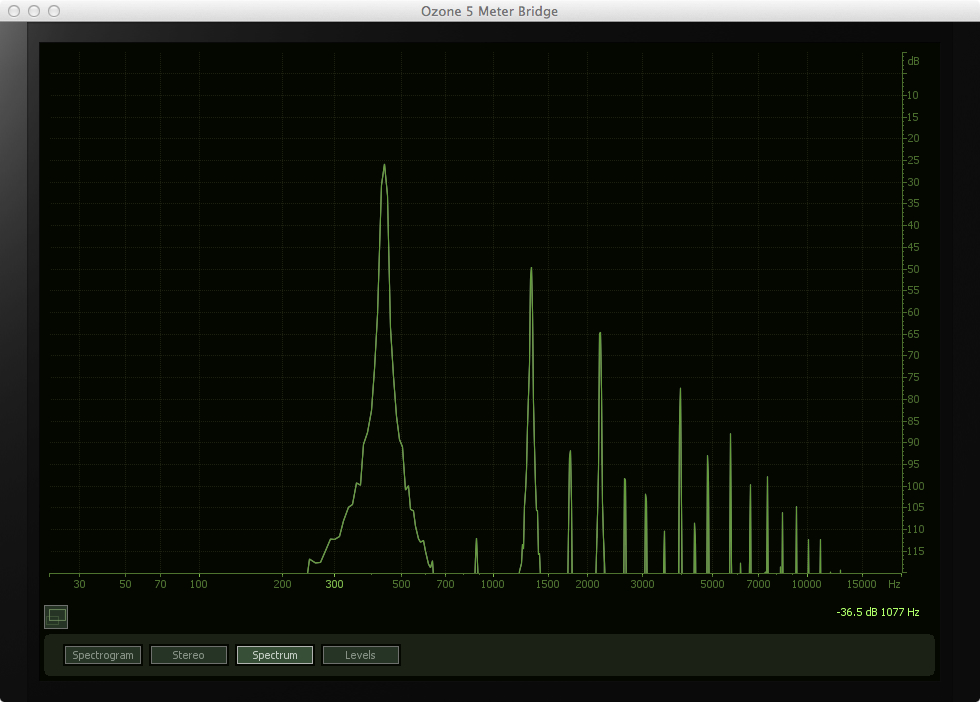980x702 pixels.
Task: Open the Stereo meter view
Action: pos(188,655)
